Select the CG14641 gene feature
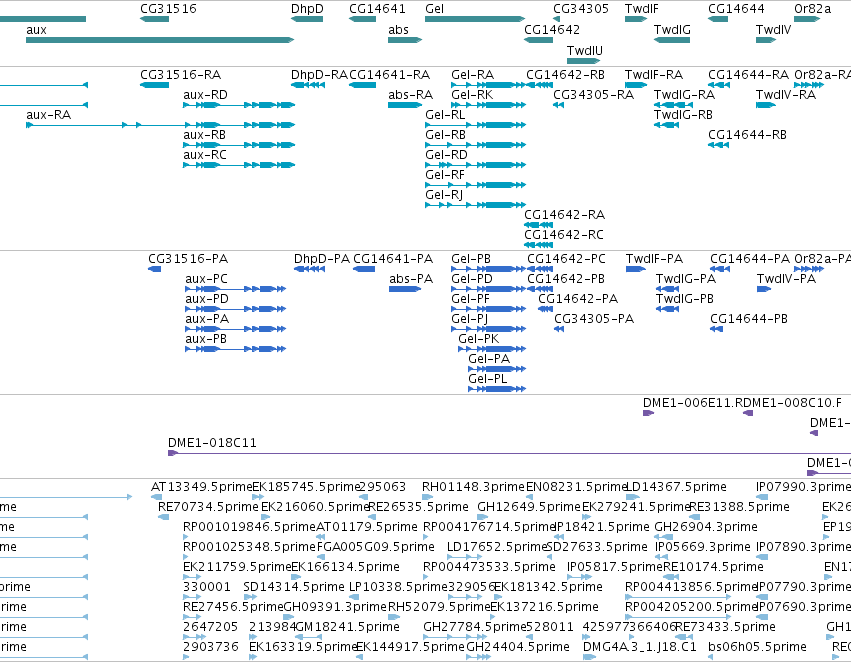 362,19
